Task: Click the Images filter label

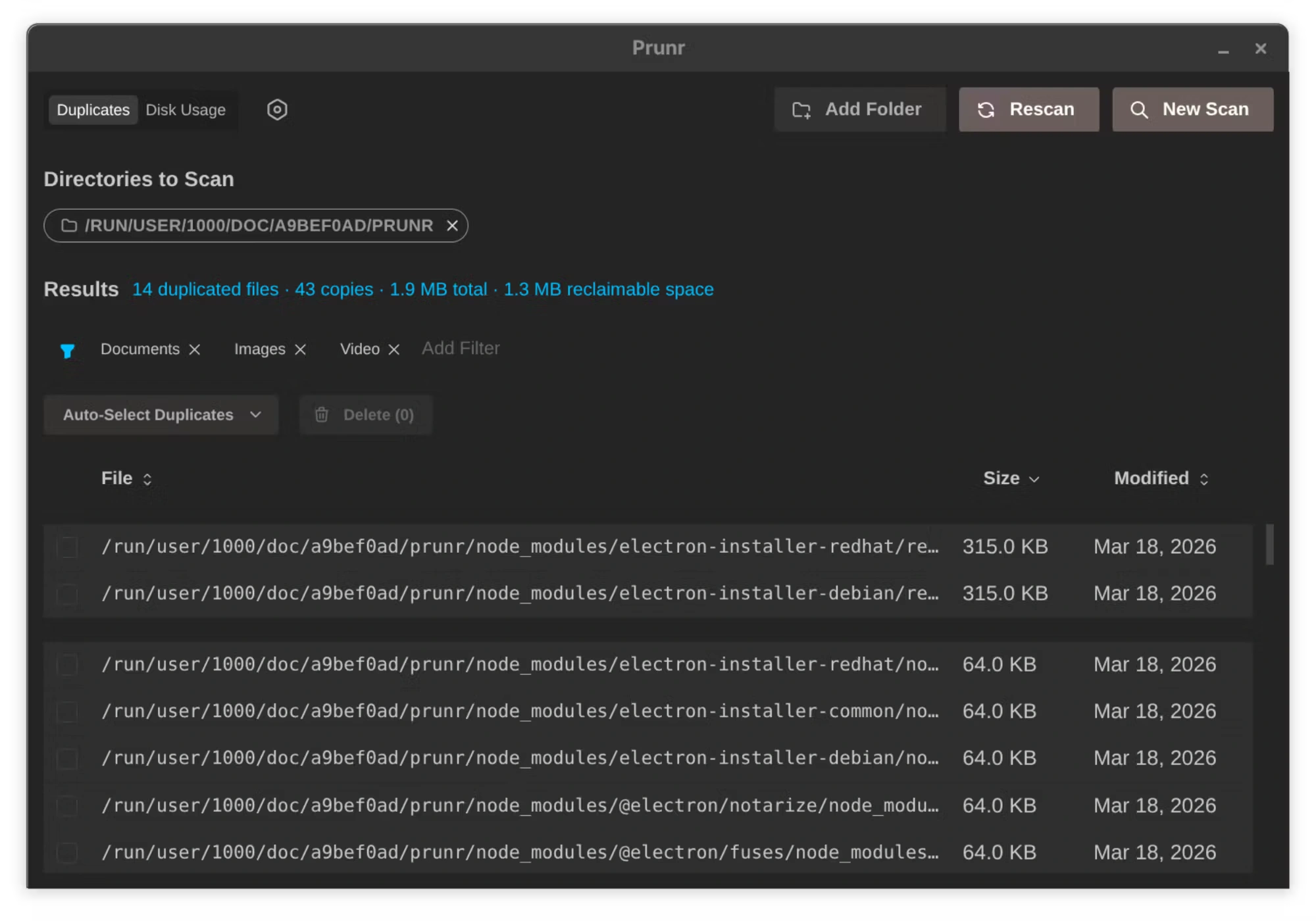Action: [x=260, y=349]
